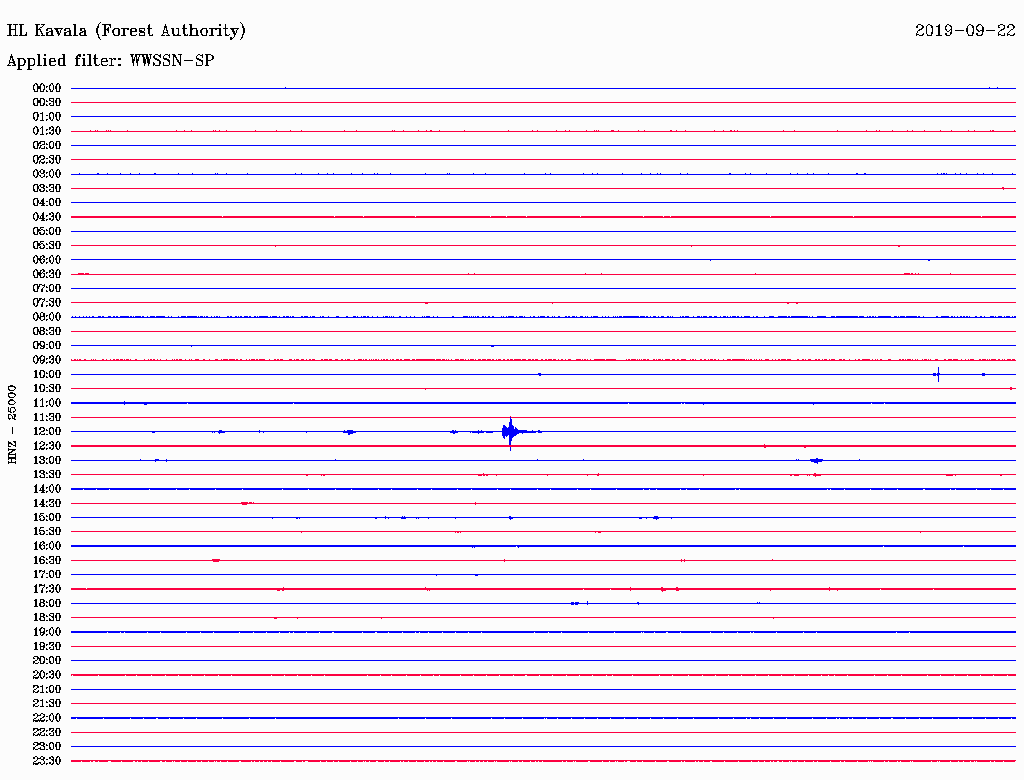Viewport: 1024px width, 780px height.
Task: Click the 16:30 time label
Action: coord(47,560)
